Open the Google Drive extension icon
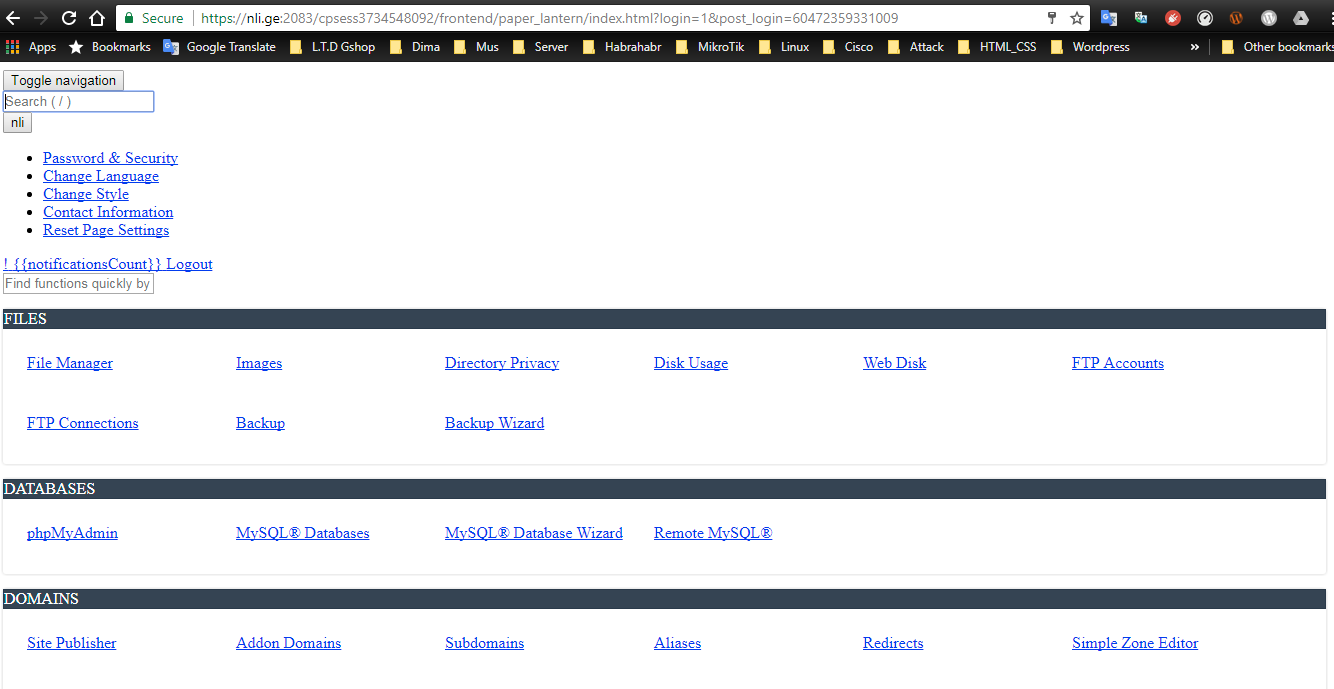The height and width of the screenshot is (689, 1334). [x=1300, y=18]
